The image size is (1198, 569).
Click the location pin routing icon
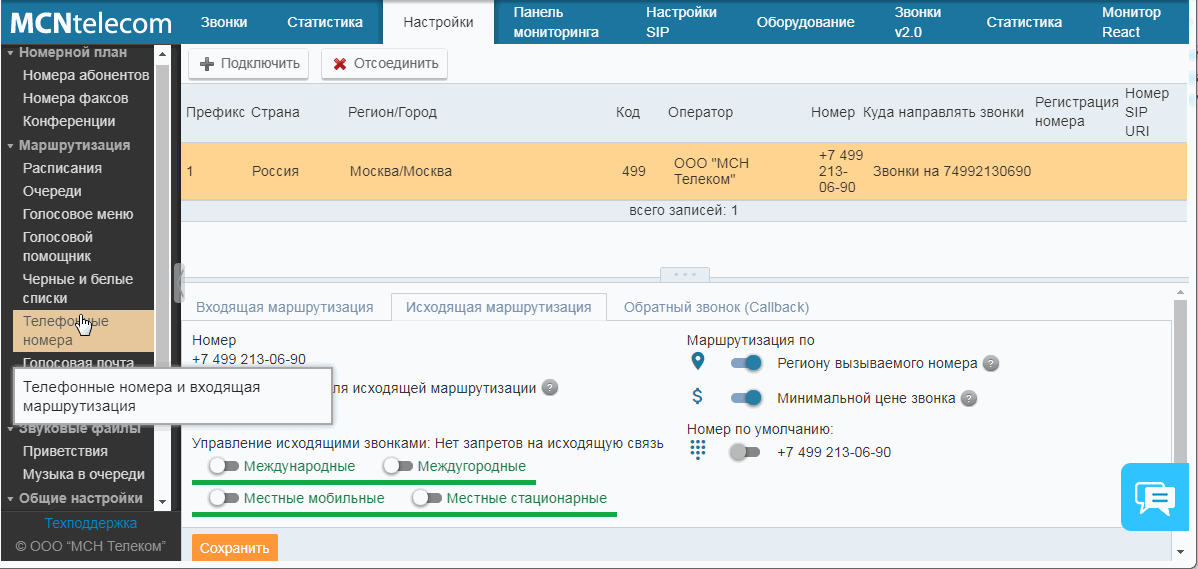698,362
